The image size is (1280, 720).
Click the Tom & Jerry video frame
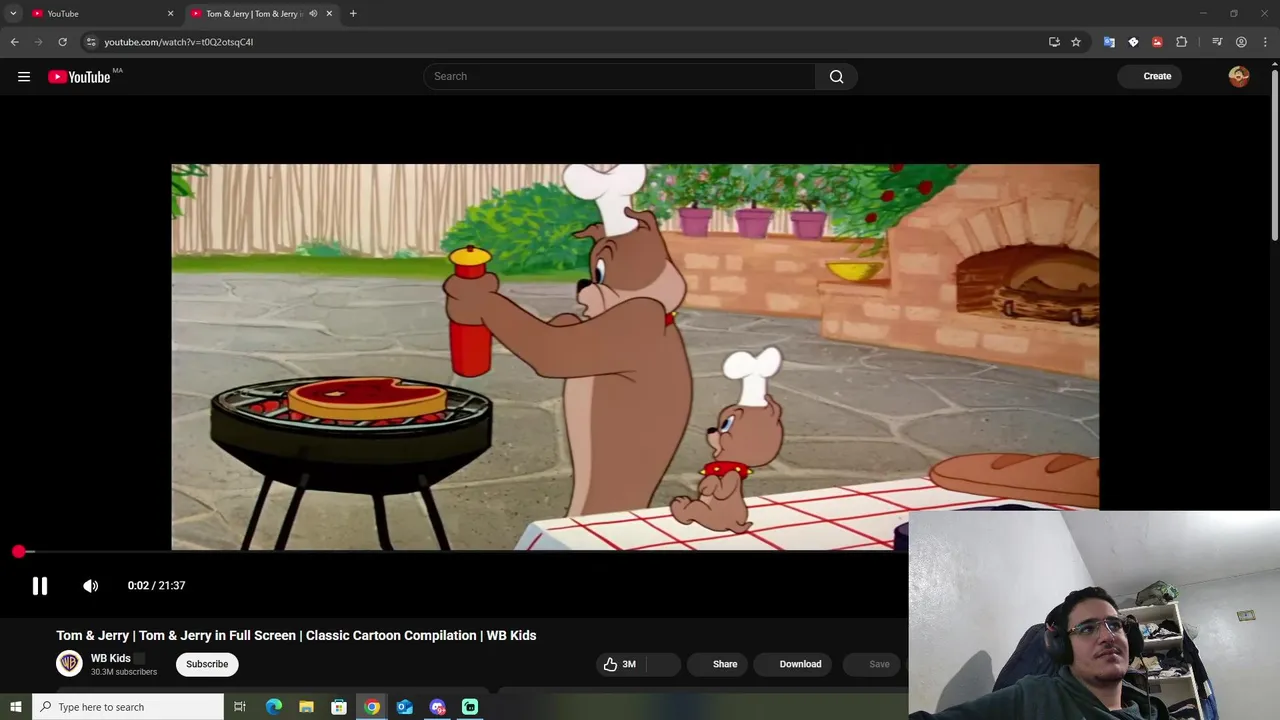(x=635, y=357)
